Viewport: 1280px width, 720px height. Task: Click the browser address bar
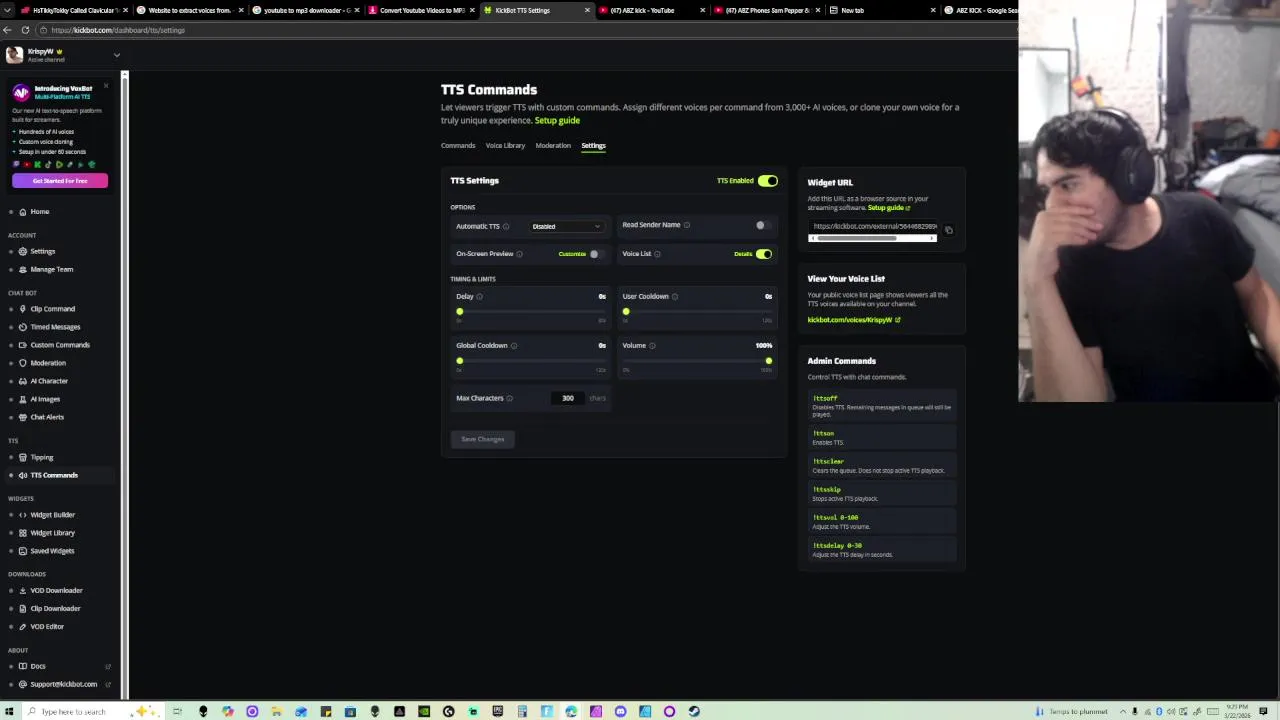coord(530,30)
